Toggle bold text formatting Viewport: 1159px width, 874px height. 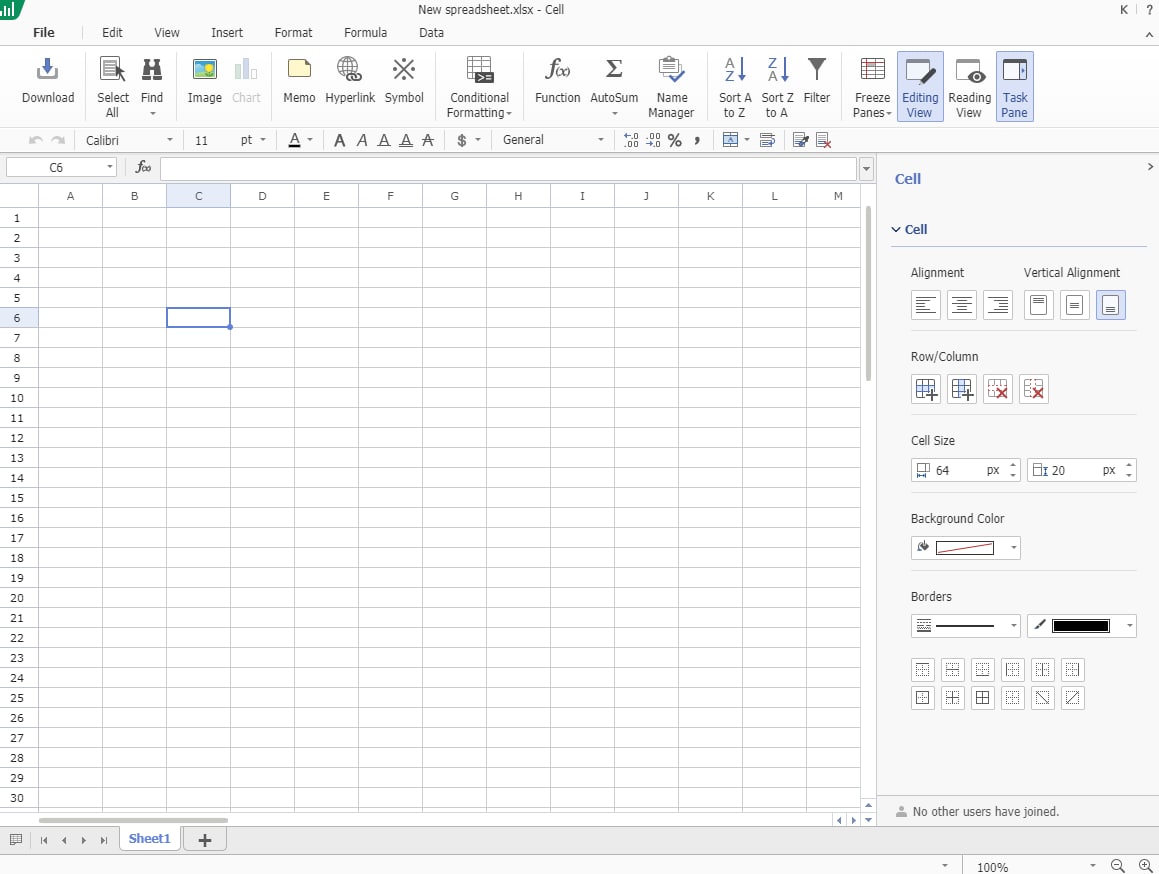coord(339,140)
